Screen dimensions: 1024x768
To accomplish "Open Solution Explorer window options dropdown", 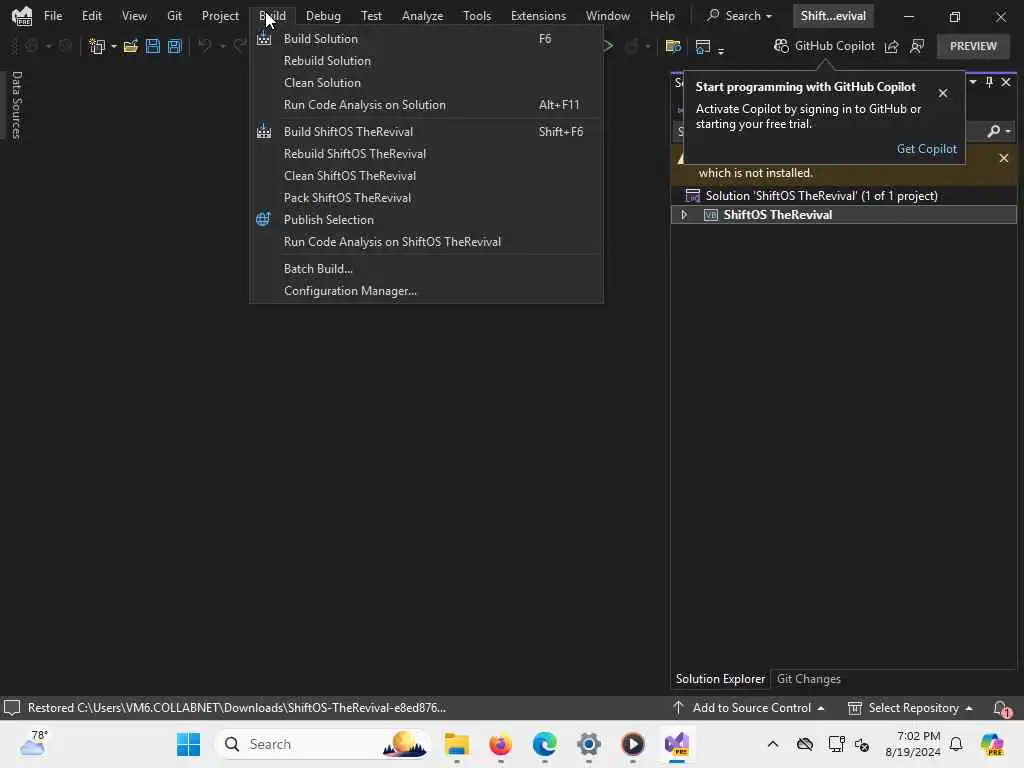I will [x=973, y=82].
